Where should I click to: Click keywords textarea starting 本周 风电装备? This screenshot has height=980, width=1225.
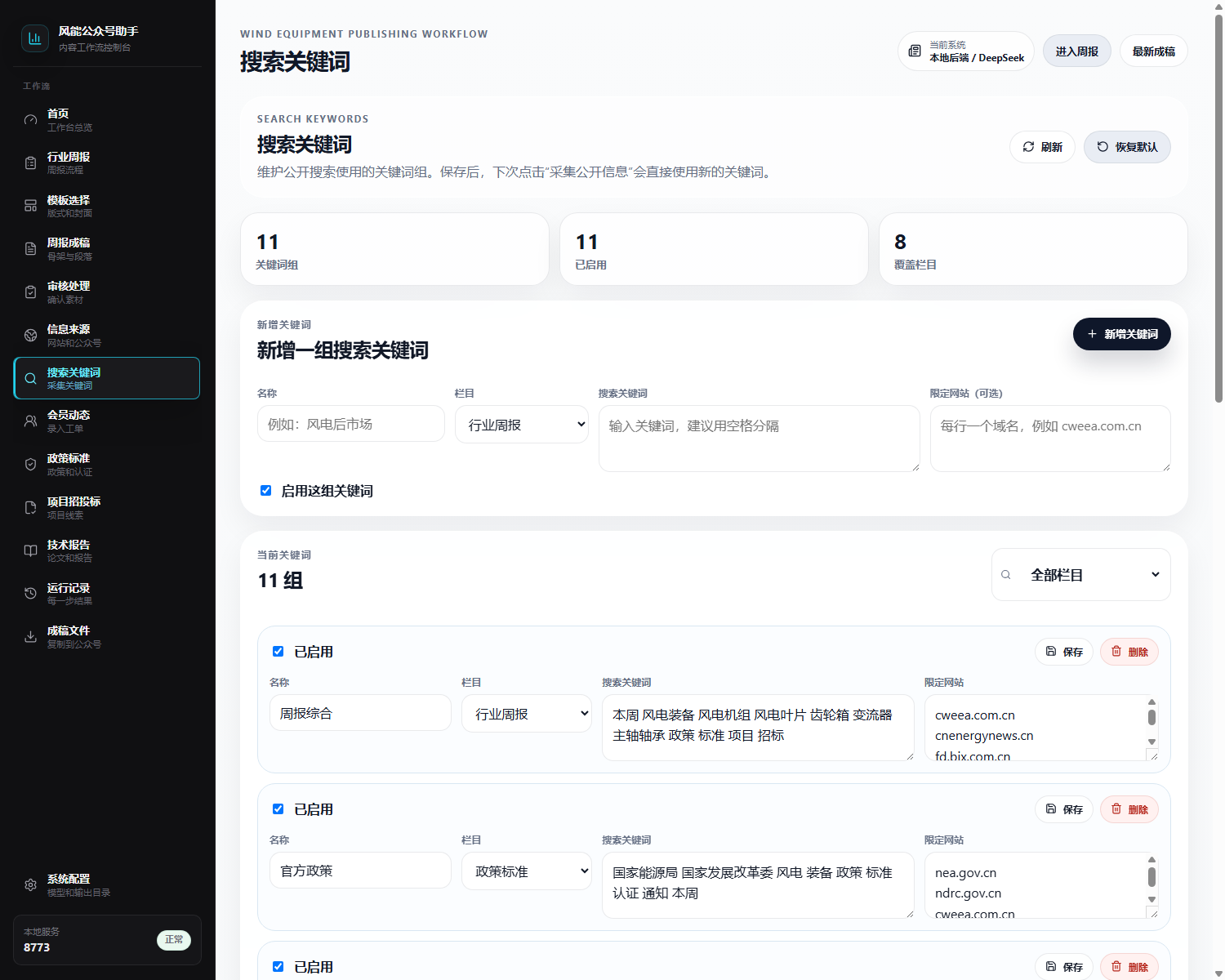pos(758,728)
